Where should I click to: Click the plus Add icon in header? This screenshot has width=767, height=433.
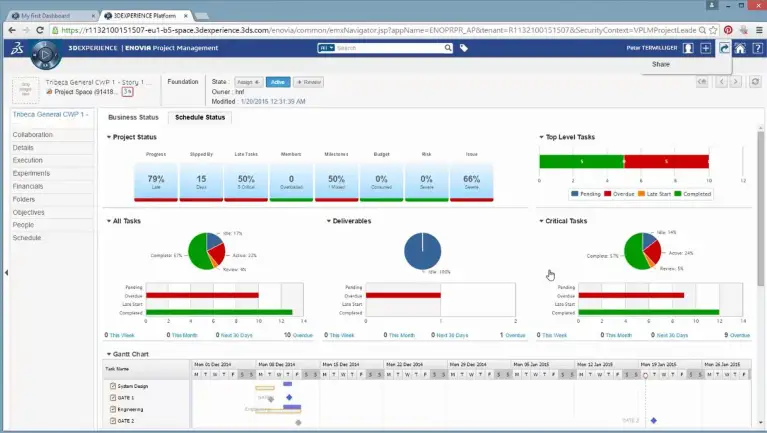pos(705,48)
